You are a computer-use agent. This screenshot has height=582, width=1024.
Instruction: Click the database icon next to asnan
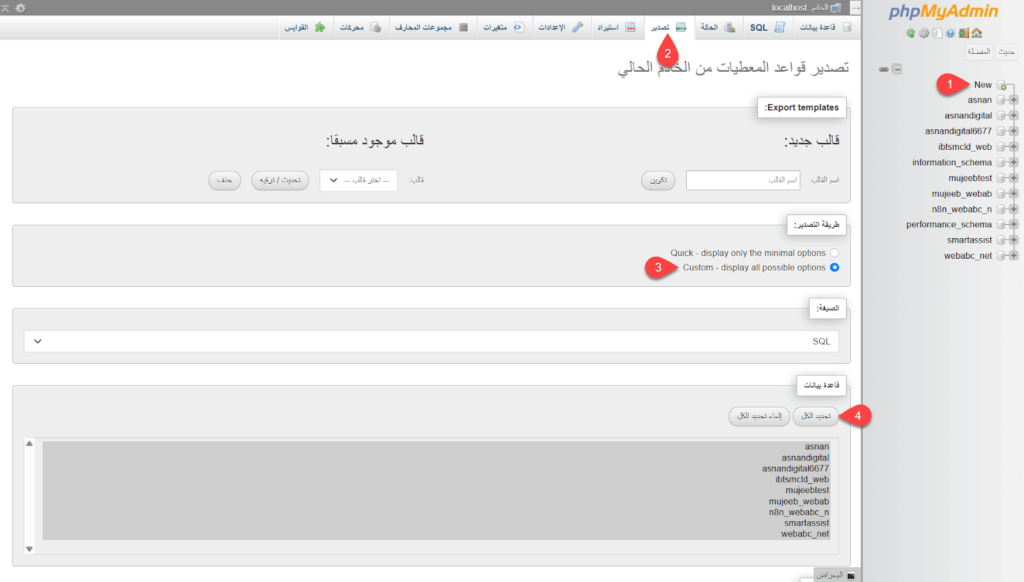pos(1000,100)
